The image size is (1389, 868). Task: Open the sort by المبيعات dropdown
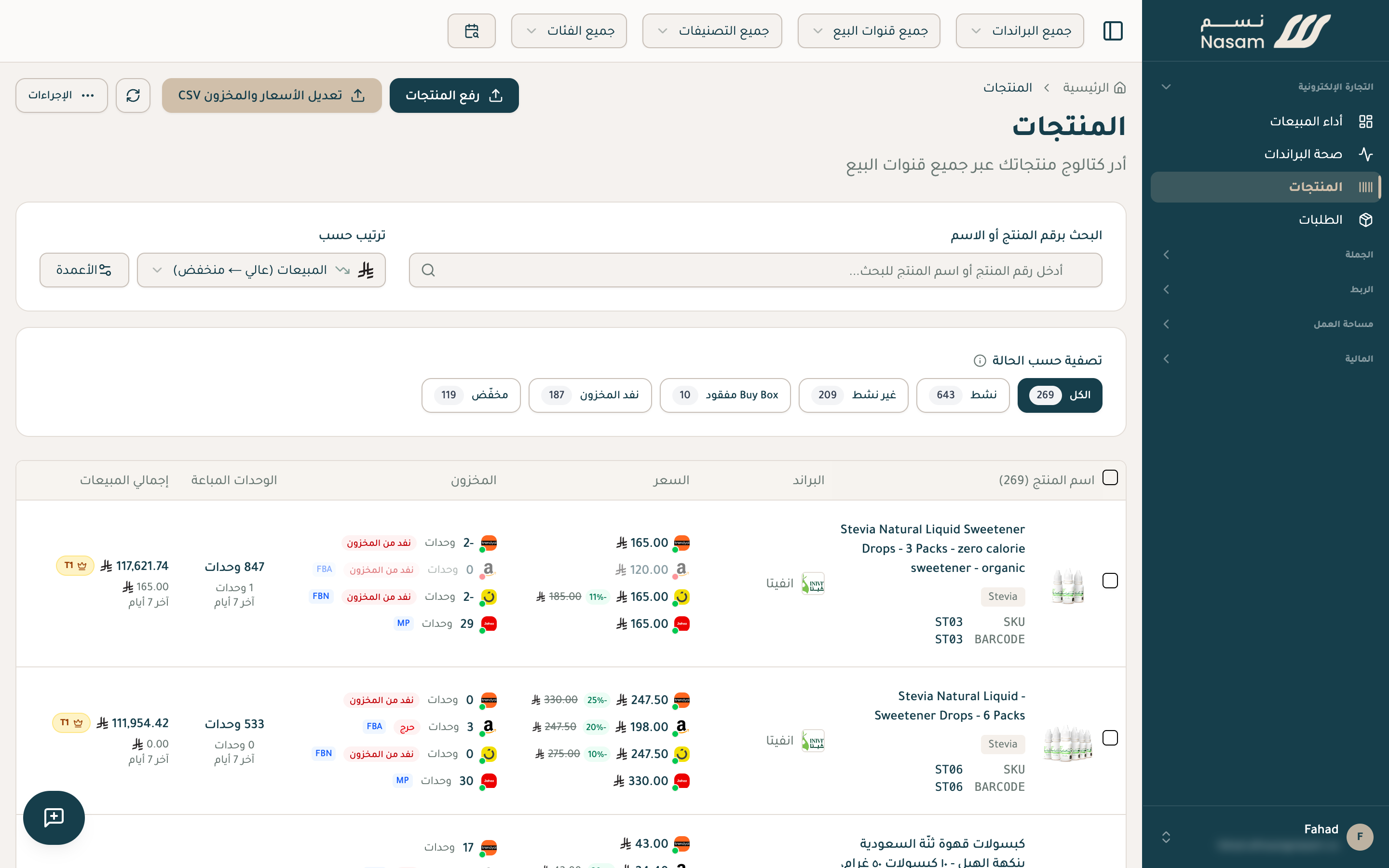(x=261, y=270)
